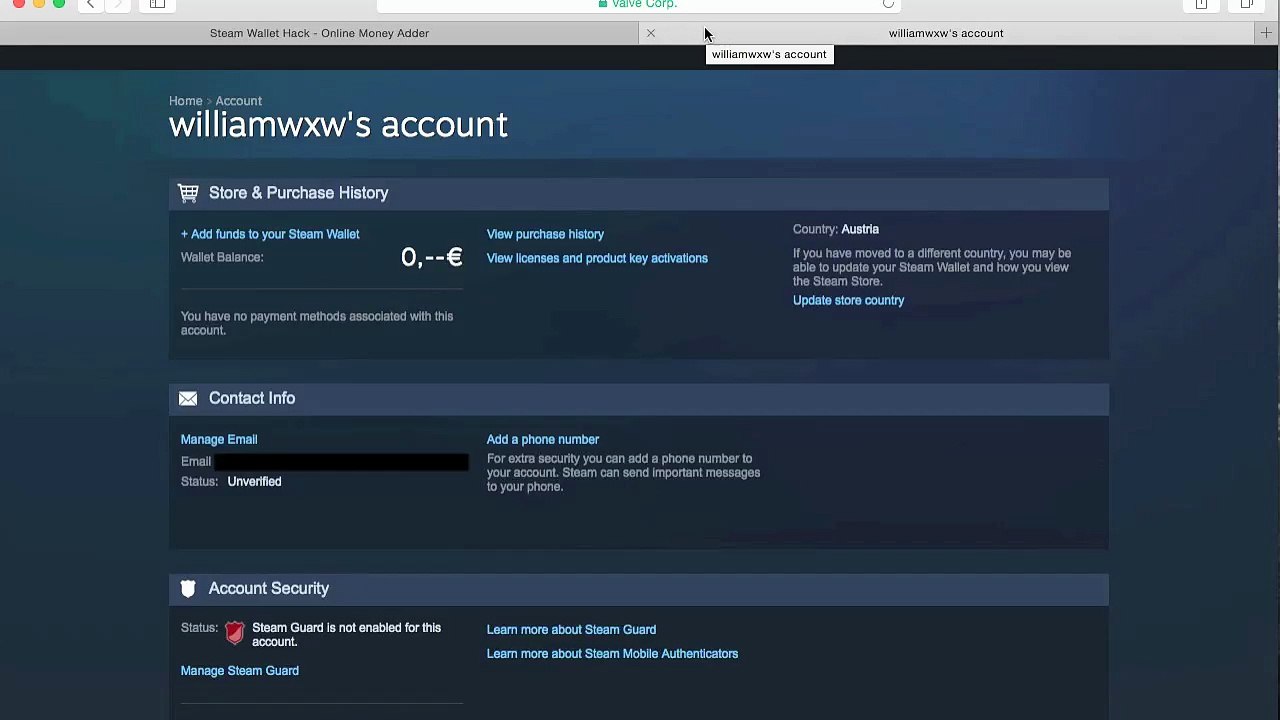Screen dimensions: 1280x720
Task: Click the shield icon beside Account Security
Action: (x=188, y=589)
